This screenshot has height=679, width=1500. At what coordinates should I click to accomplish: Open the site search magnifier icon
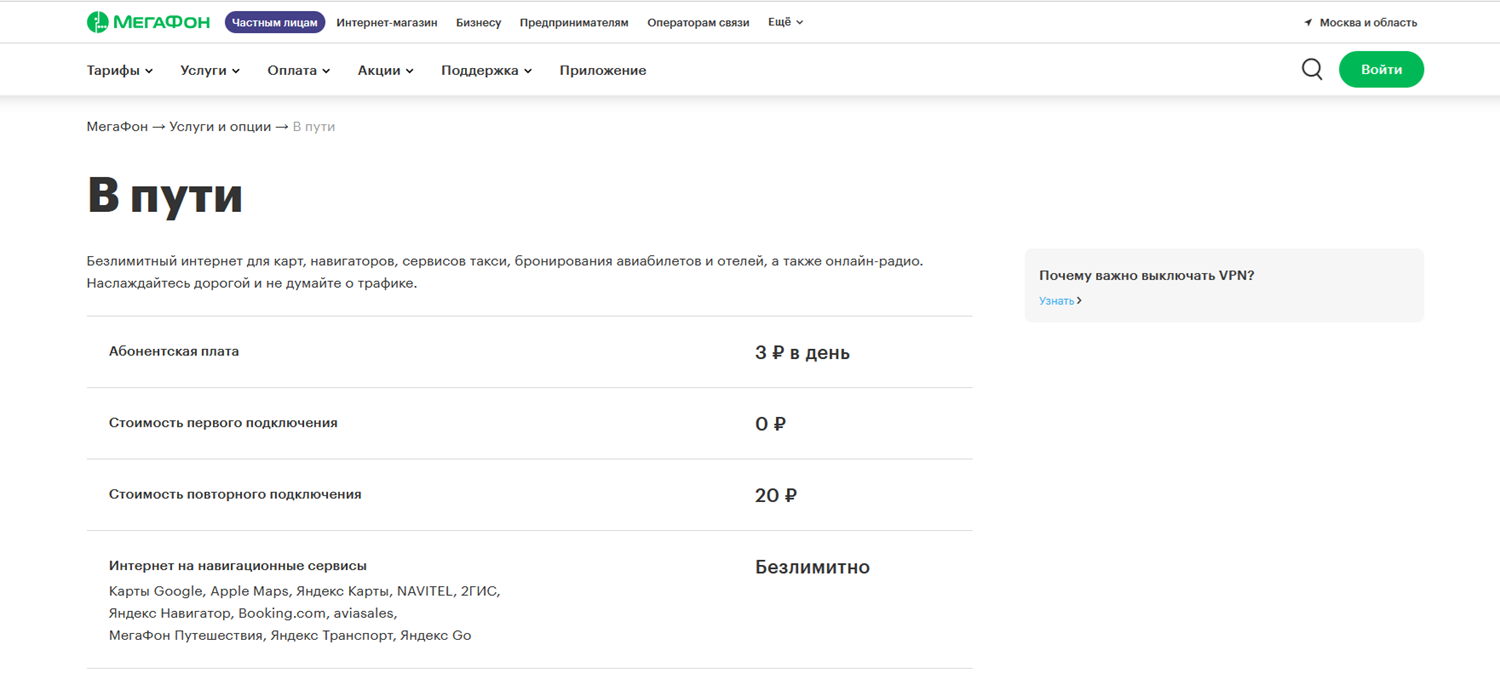(x=1312, y=69)
